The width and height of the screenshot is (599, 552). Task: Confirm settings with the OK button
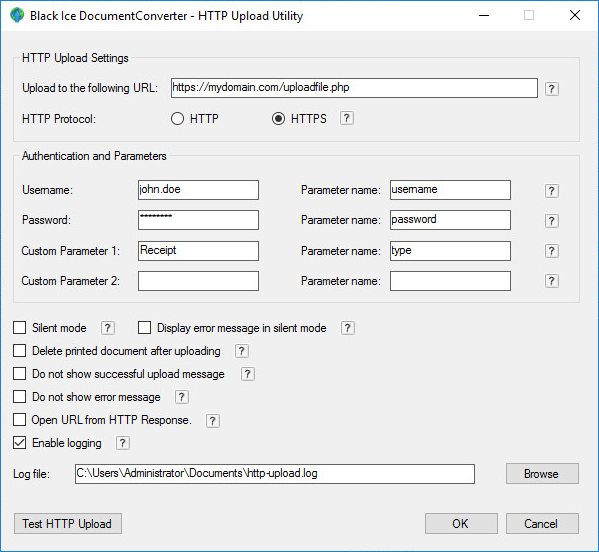[x=461, y=523]
